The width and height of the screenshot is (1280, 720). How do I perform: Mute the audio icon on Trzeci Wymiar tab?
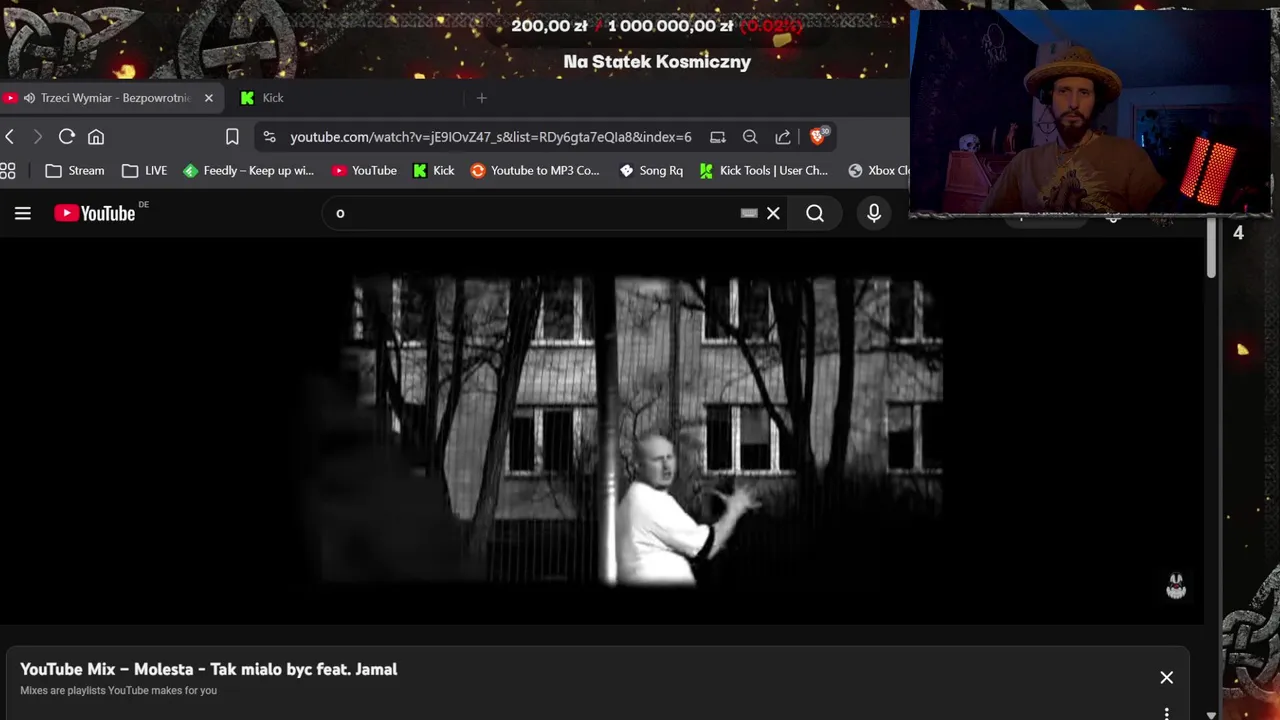tap(30, 98)
